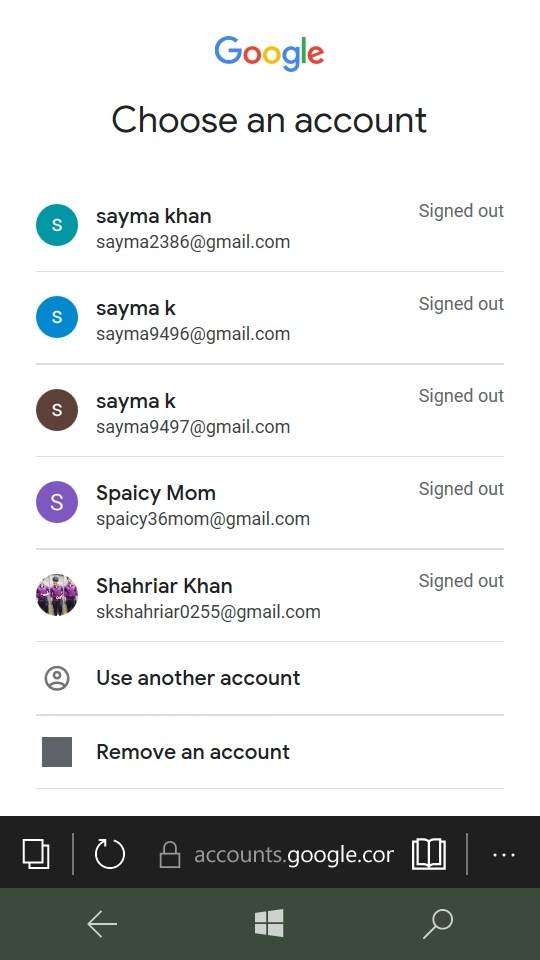Choose the sayma khan account
This screenshot has height=960, width=540.
click(270, 226)
